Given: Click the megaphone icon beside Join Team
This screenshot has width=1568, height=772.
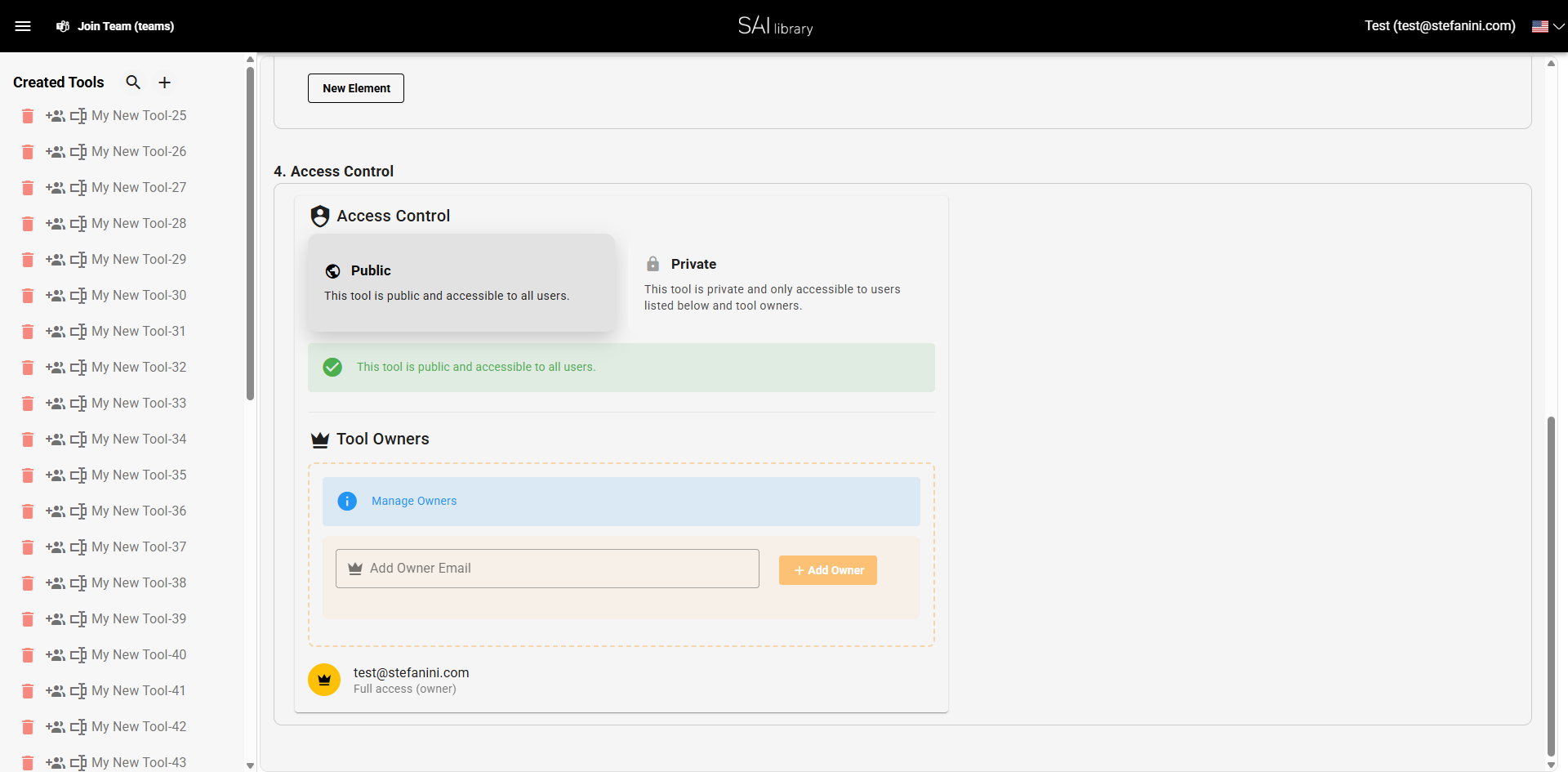Looking at the screenshot, I should tap(63, 26).
